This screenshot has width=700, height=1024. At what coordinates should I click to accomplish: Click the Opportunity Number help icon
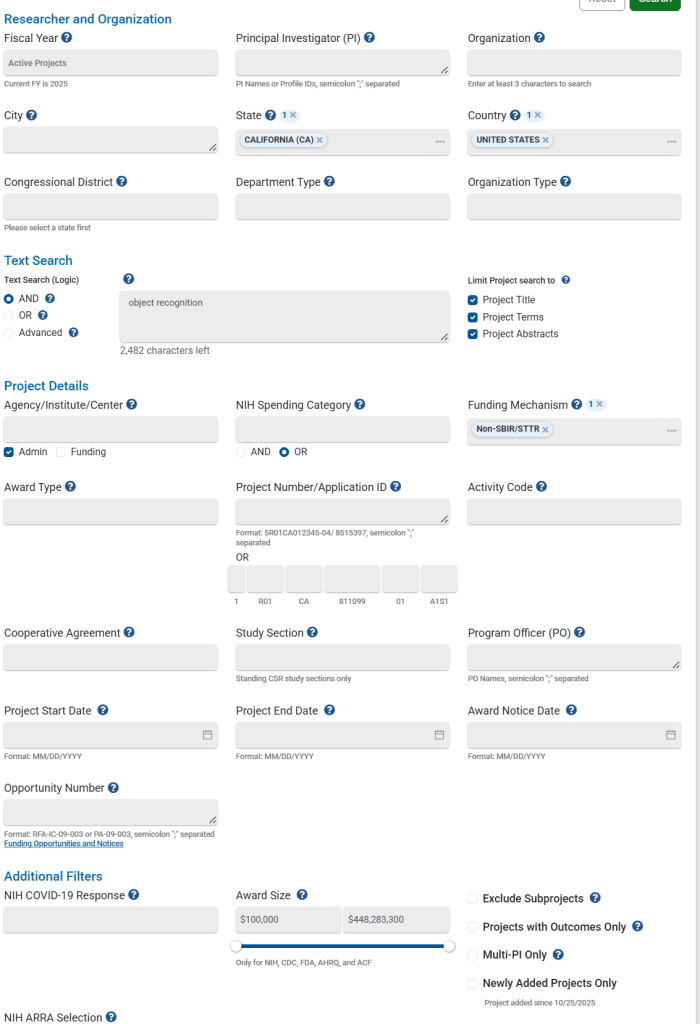[x=113, y=788]
